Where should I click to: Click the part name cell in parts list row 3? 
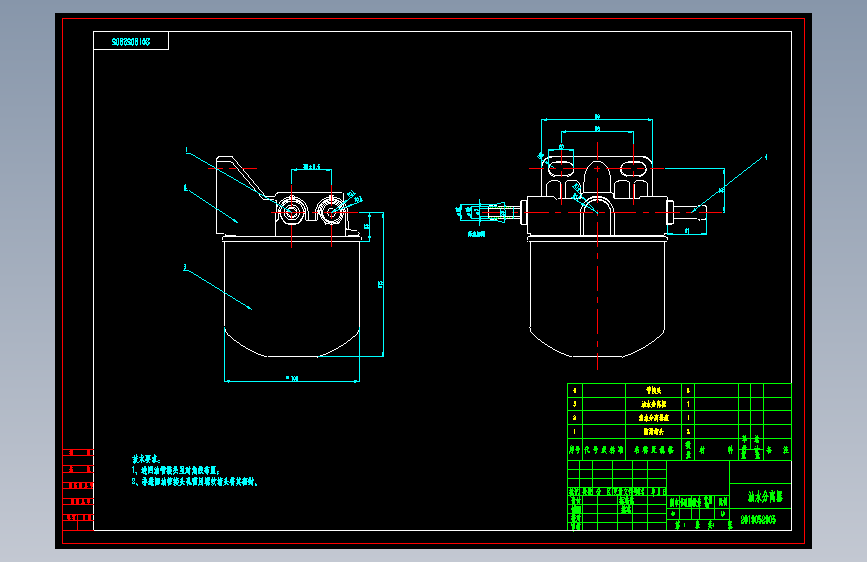click(654, 404)
